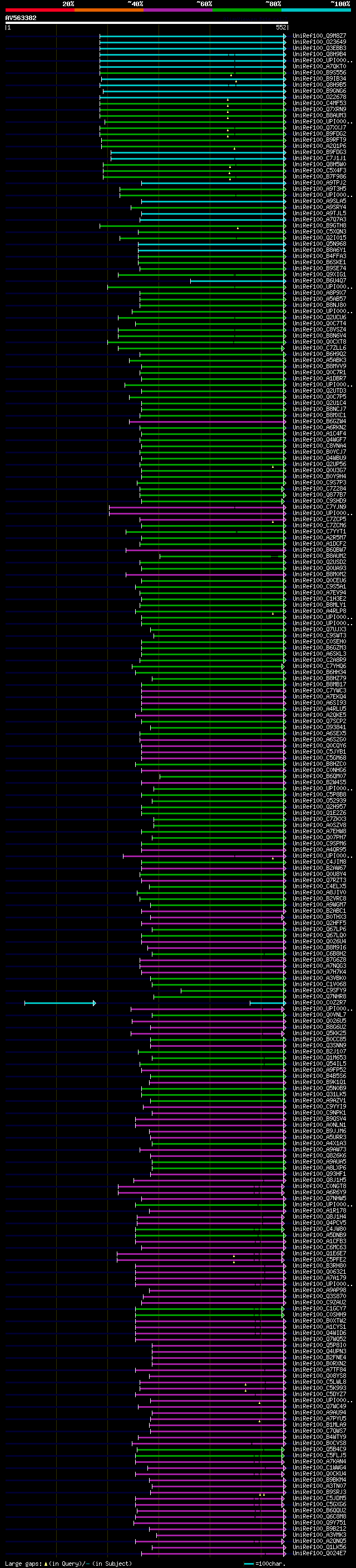This screenshot has height=1568, width=356.
Task: Click the UniRef100_Q877B7 hit label
Action: (319, 495)
